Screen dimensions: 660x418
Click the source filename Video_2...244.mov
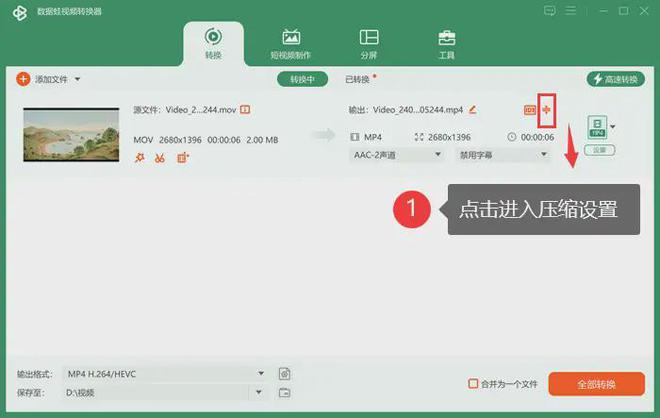(x=201, y=110)
